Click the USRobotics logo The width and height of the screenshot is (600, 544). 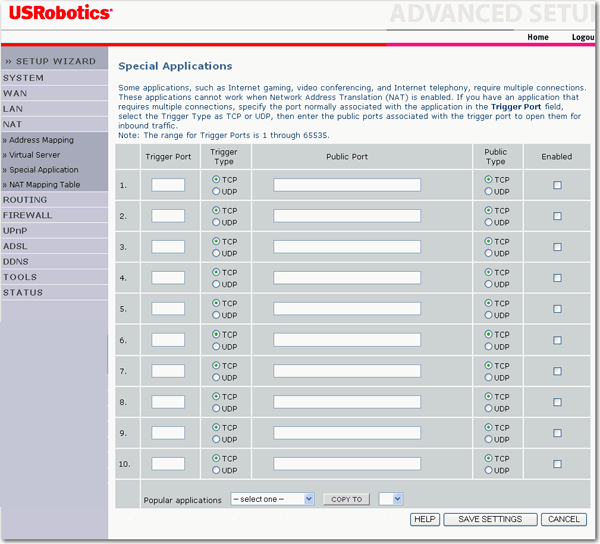[x=60, y=13]
